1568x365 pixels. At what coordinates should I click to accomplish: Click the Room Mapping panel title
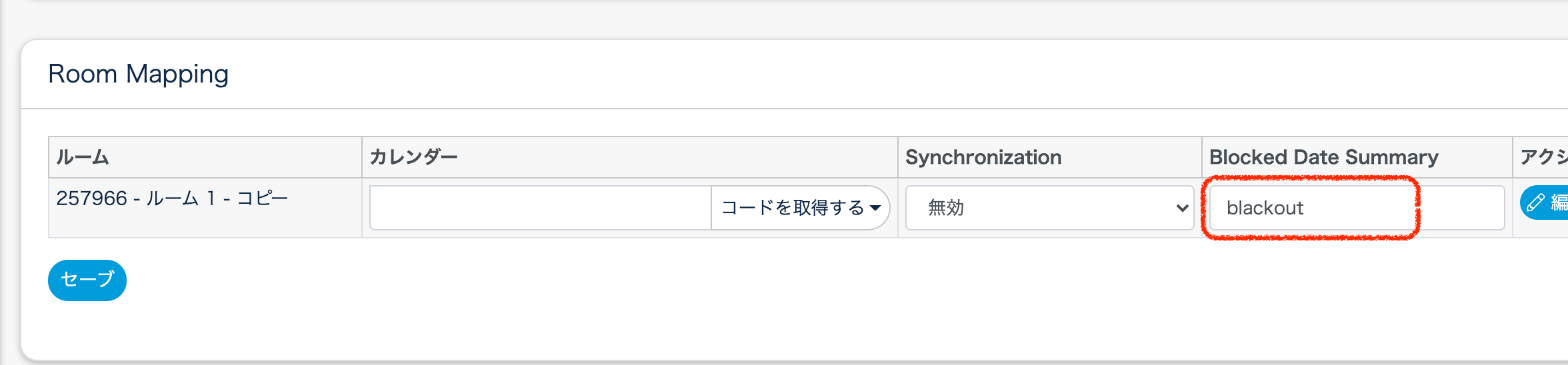pos(139,74)
